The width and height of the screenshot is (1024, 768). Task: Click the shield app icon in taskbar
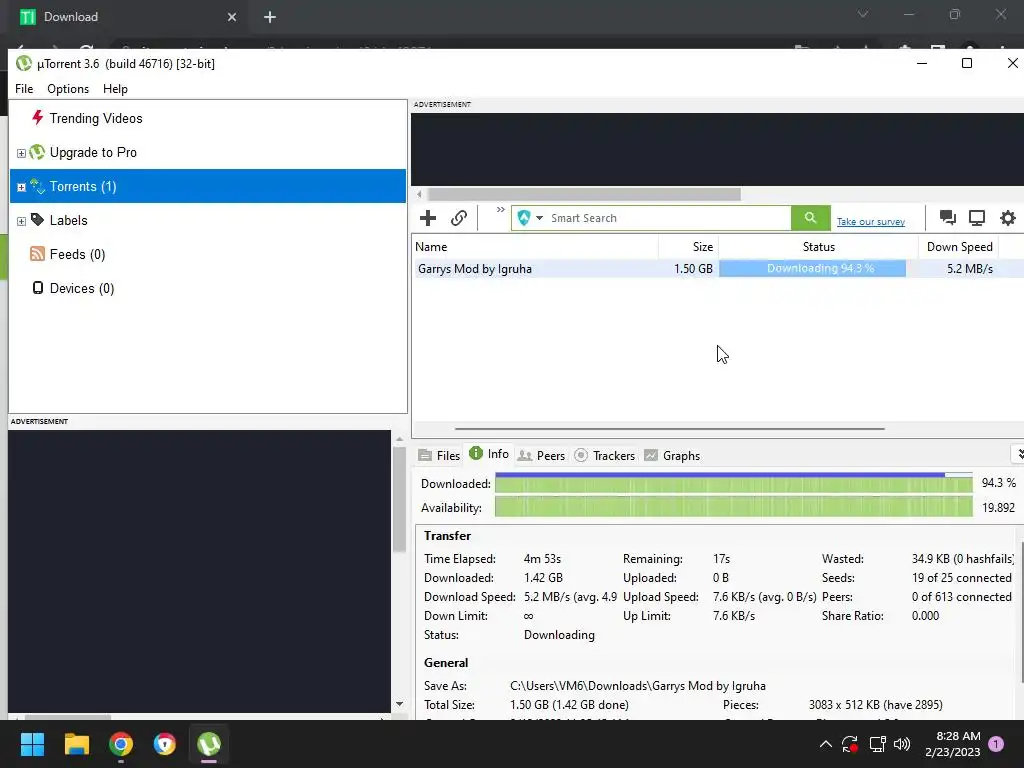pyautogui.click(x=165, y=744)
